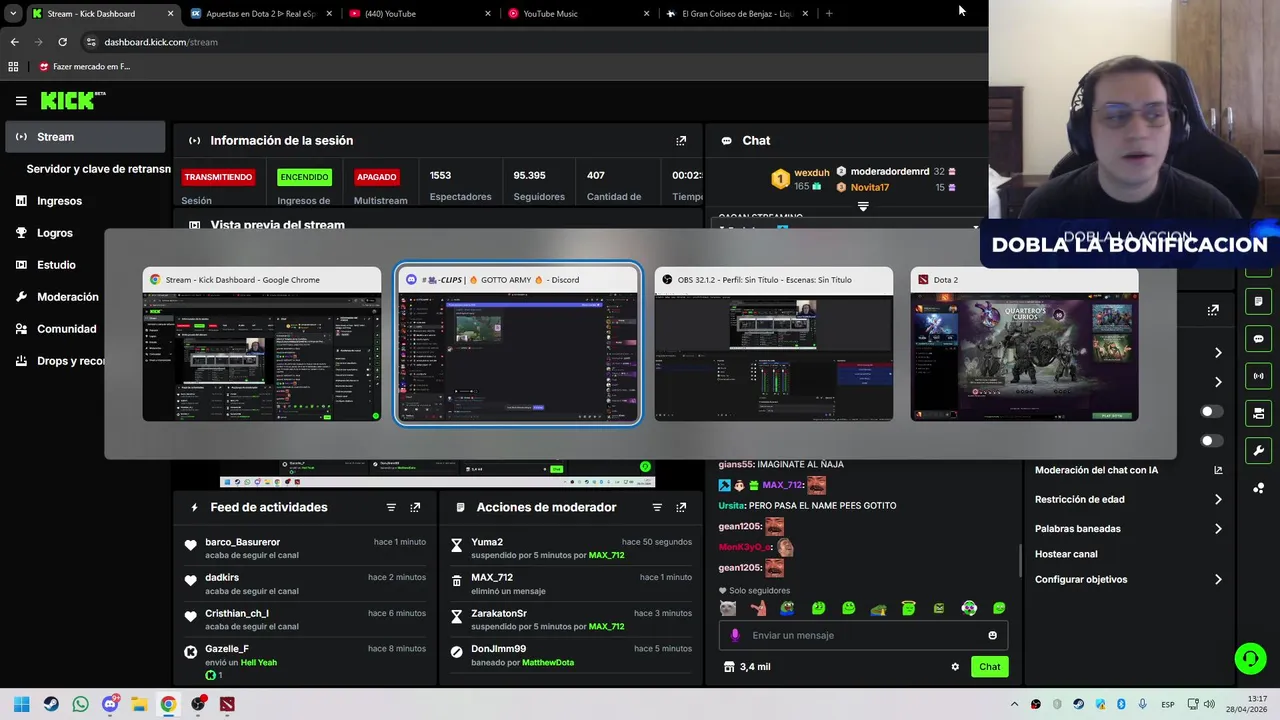Toggle the upper switch in moderation panel
This screenshot has height=720, width=1280.
click(1211, 412)
